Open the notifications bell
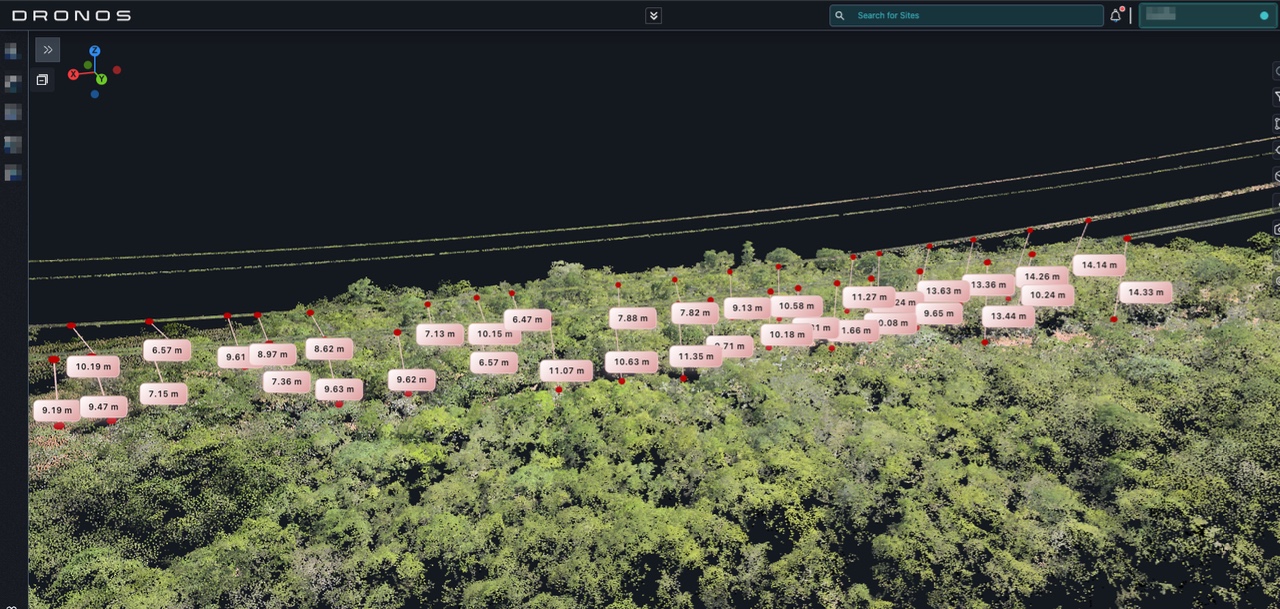 point(1115,16)
